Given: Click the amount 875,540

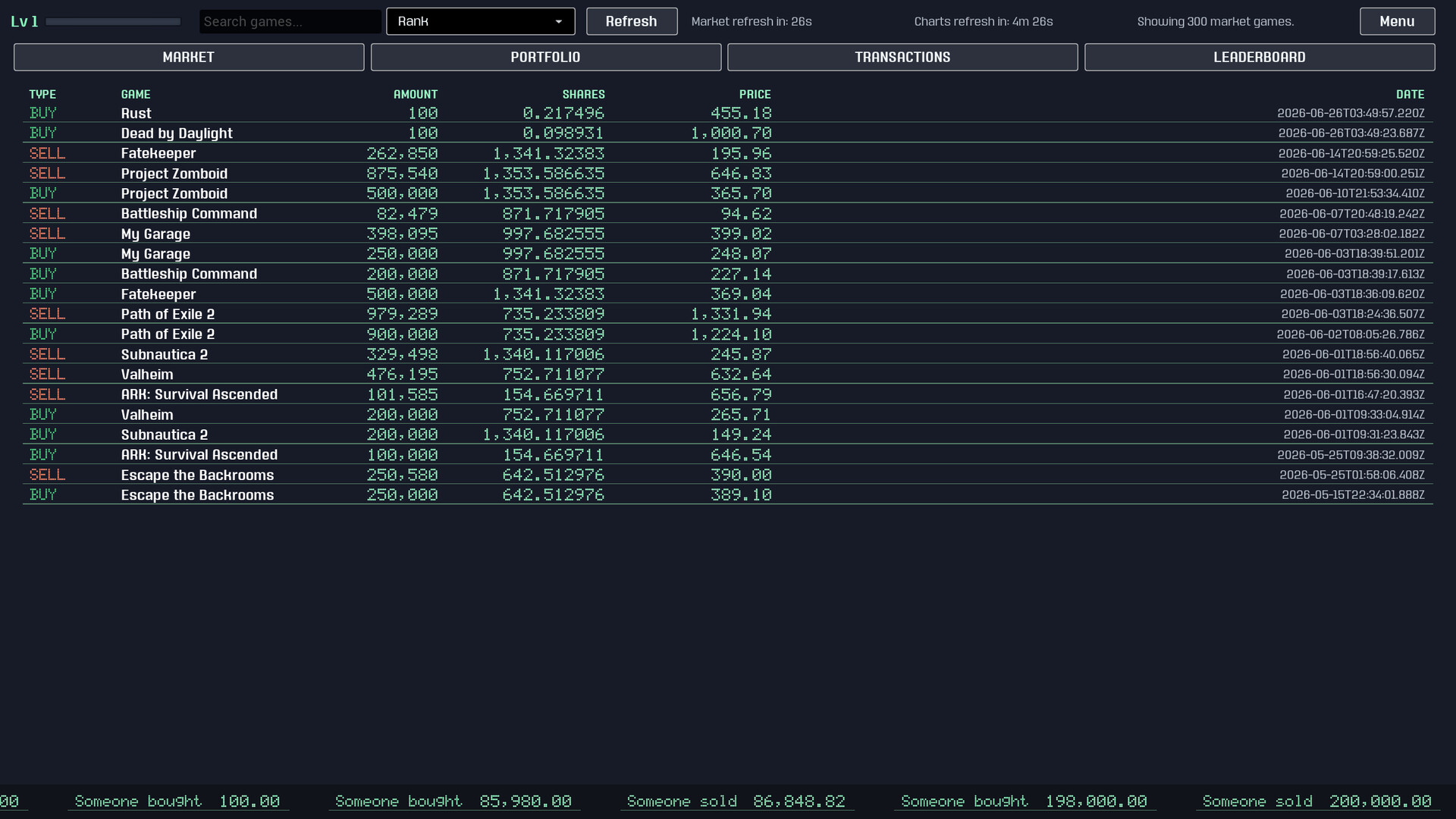Looking at the screenshot, I should 402,174.
